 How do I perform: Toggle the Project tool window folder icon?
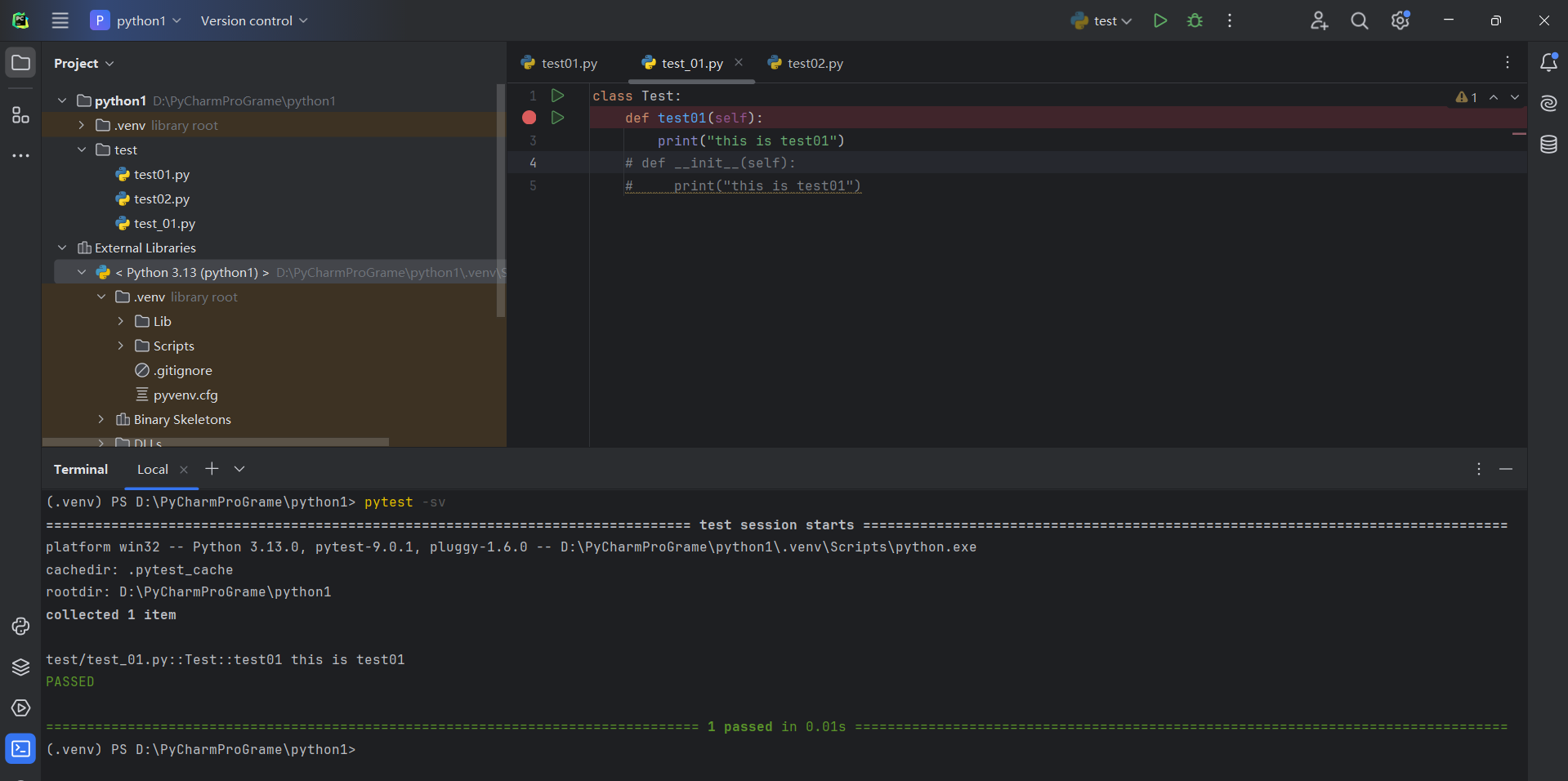pos(21,63)
